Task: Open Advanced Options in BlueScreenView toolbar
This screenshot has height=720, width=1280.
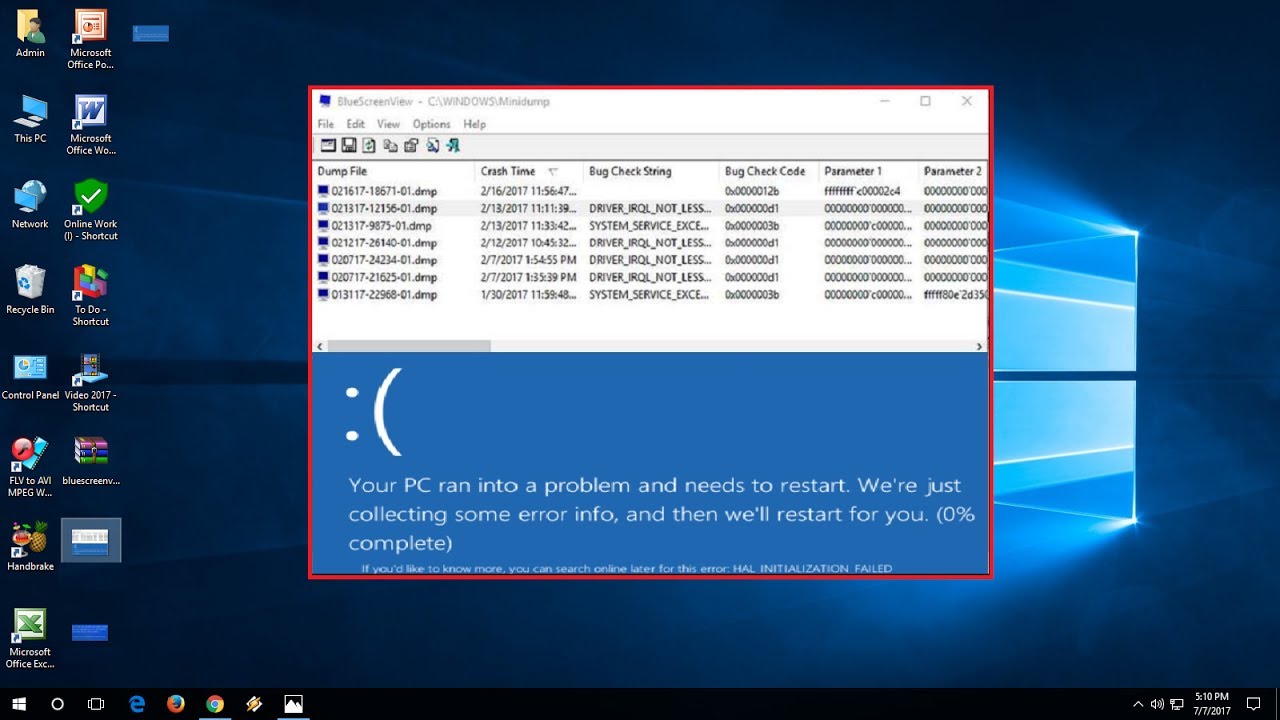Action: pos(328,146)
